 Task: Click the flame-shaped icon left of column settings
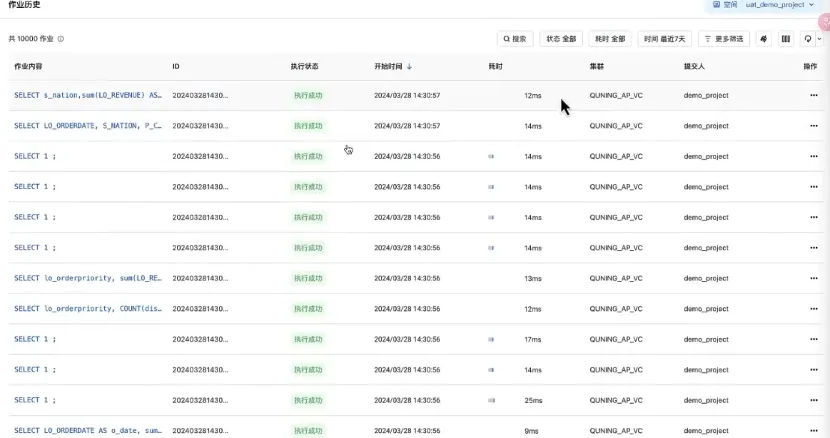click(765, 39)
